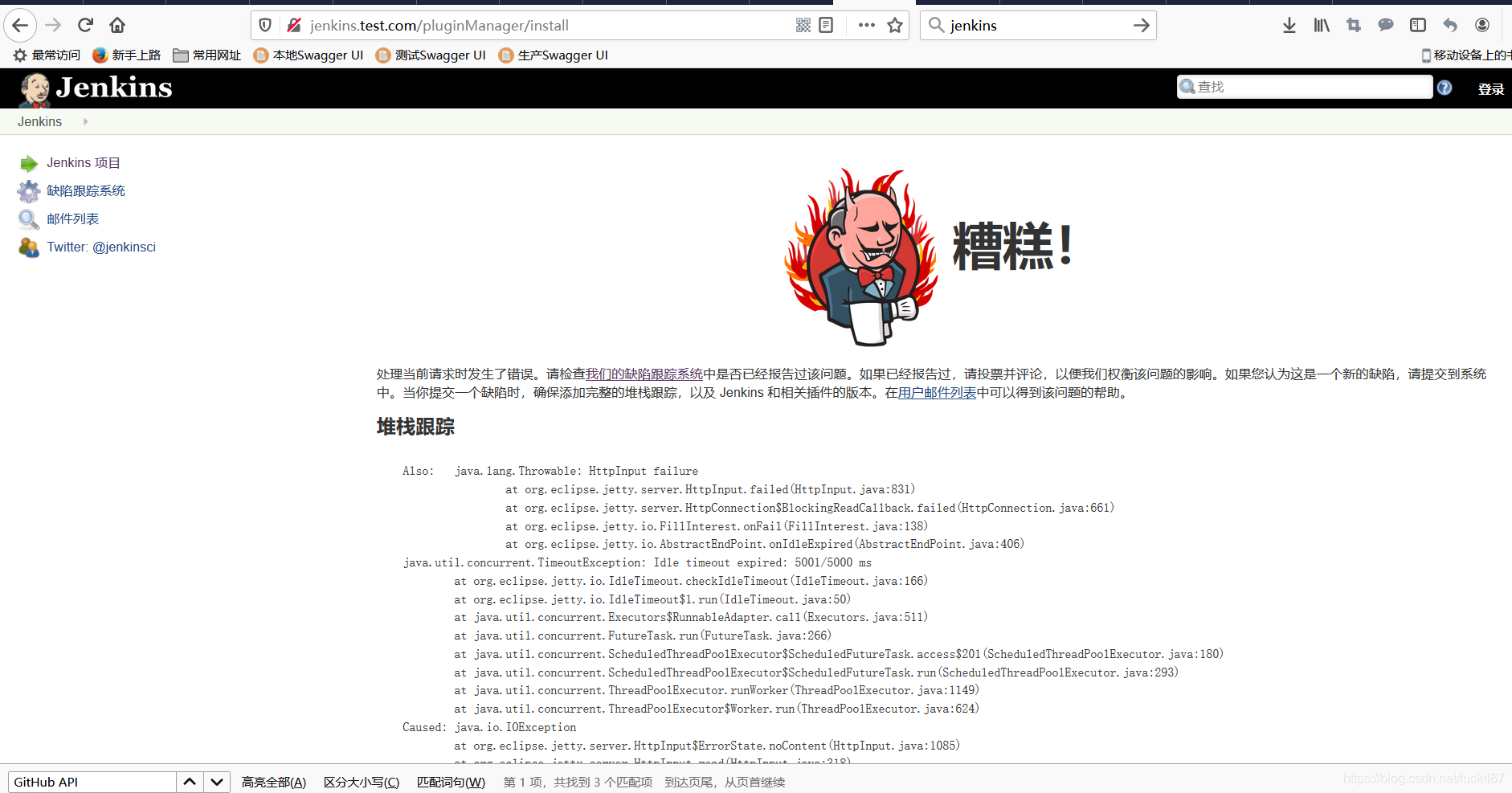Click the insecure connection lock icon
Screen dimensions: 1512x793
pos(294,26)
